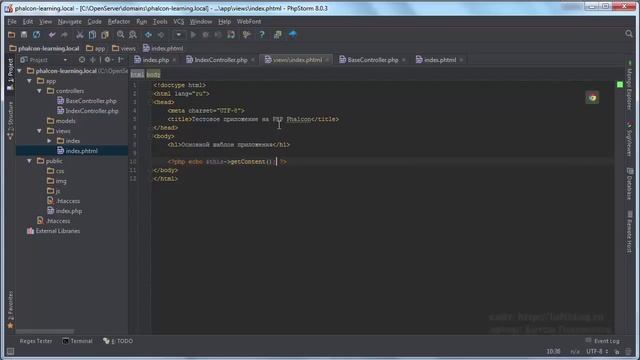Select External Libraries in the tree
The height and width of the screenshot is (360, 640).
[x=53, y=231]
